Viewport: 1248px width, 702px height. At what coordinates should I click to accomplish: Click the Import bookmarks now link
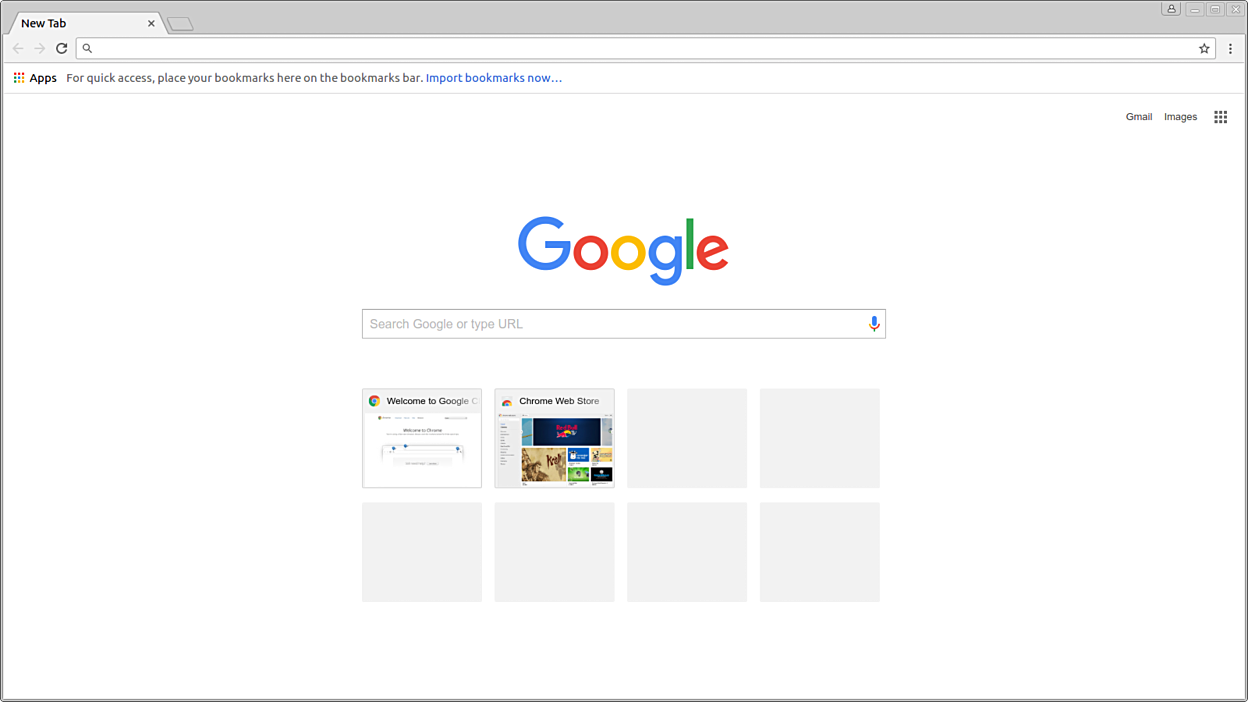[x=493, y=78]
